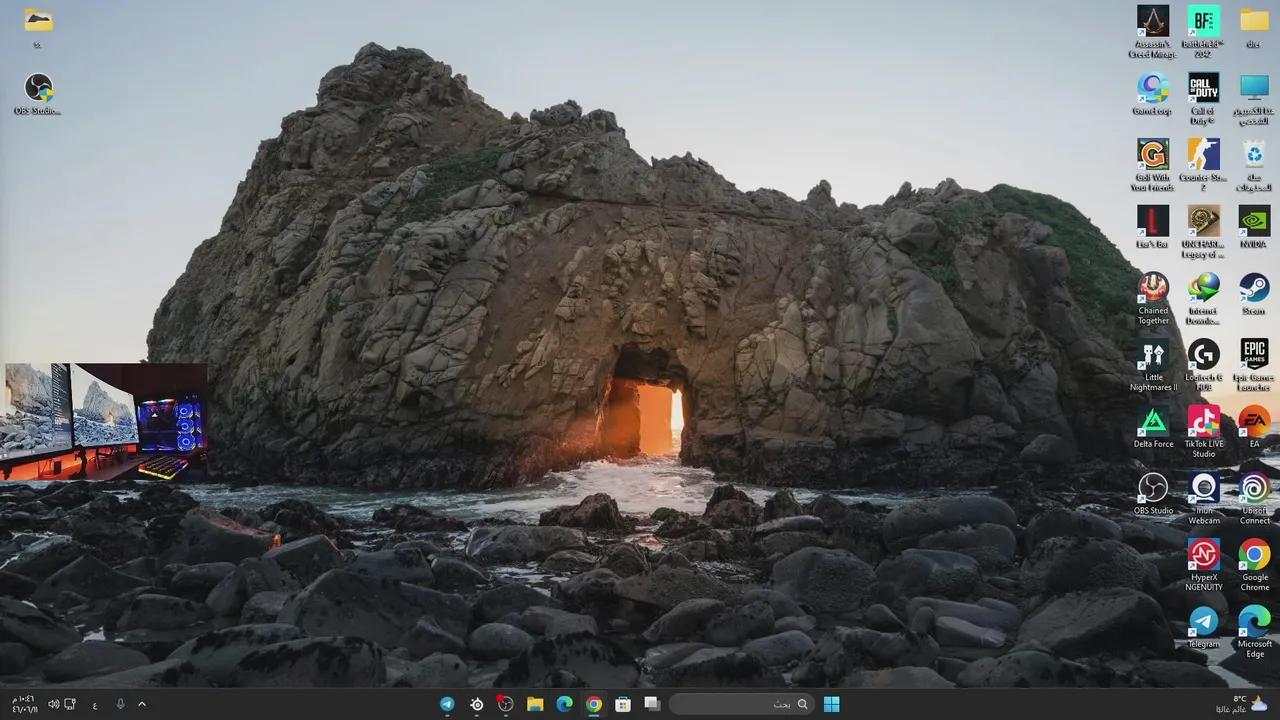Image resolution: width=1280 pixels, height=720 pixels.
Task: Launch Epic Games Launcher from the desktop
Action: [x=1254, y=354]
